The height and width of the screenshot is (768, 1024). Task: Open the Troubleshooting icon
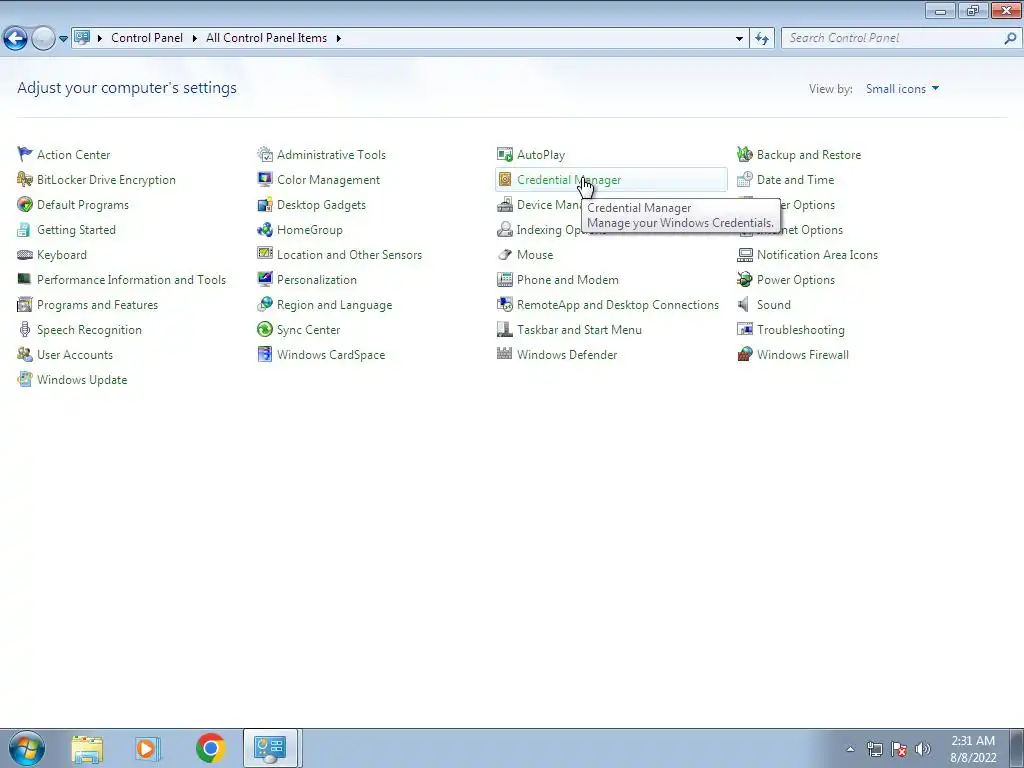coord(744,329)
